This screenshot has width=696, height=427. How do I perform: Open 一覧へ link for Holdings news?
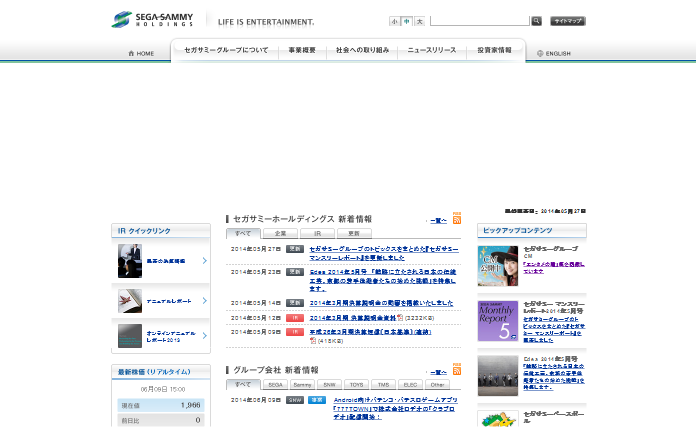pos(438,221)
